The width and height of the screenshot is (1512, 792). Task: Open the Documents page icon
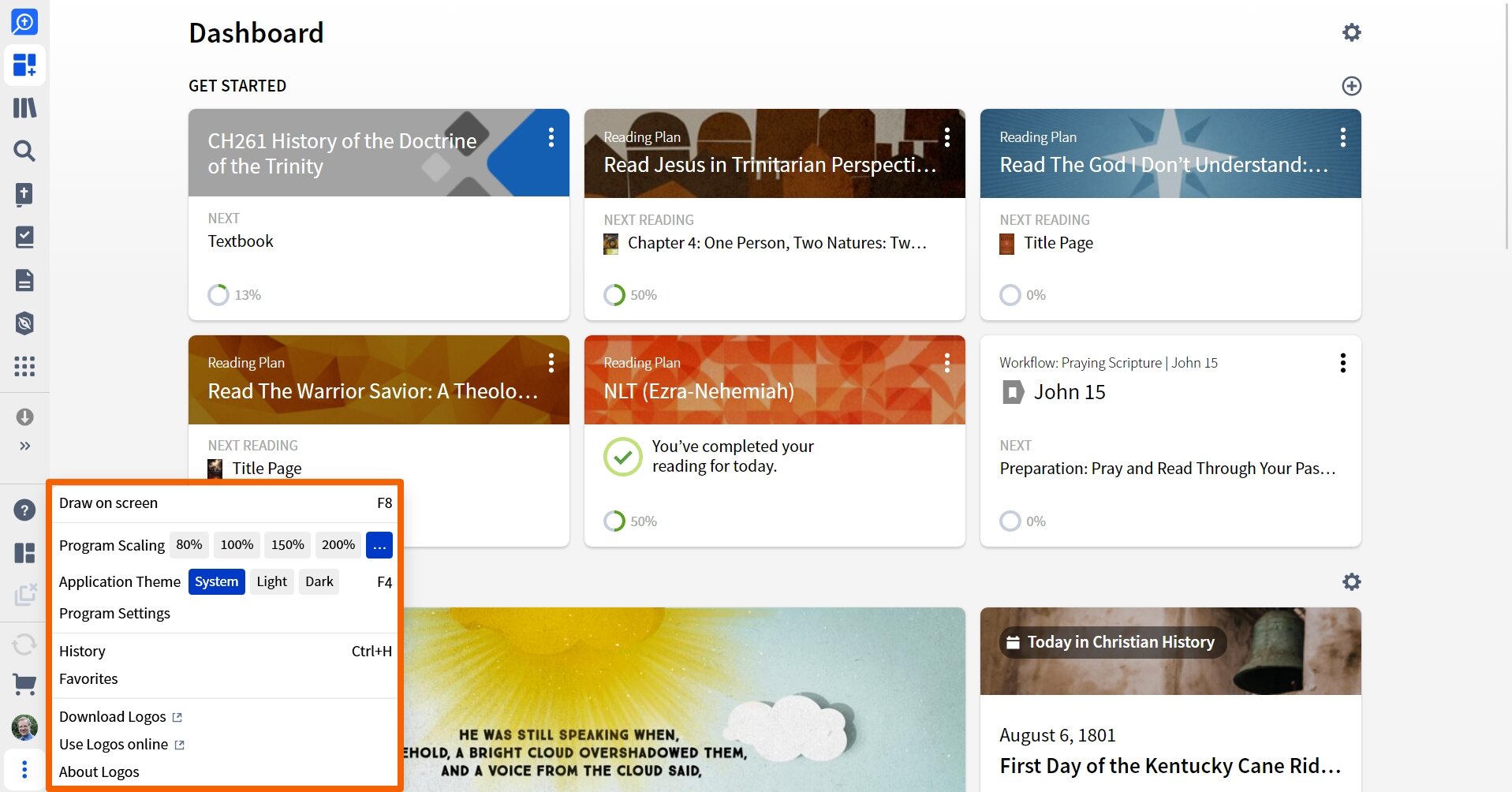[24, 280]
